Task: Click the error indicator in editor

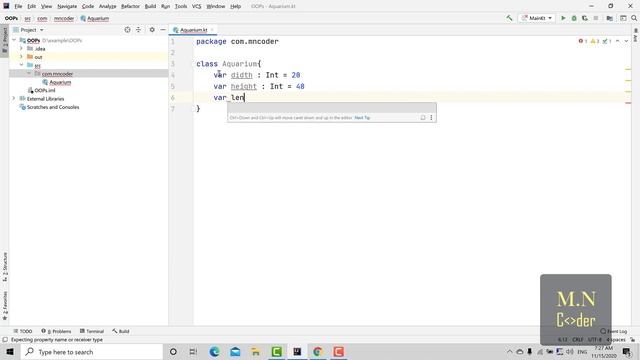Action: (x=582, y=41)
